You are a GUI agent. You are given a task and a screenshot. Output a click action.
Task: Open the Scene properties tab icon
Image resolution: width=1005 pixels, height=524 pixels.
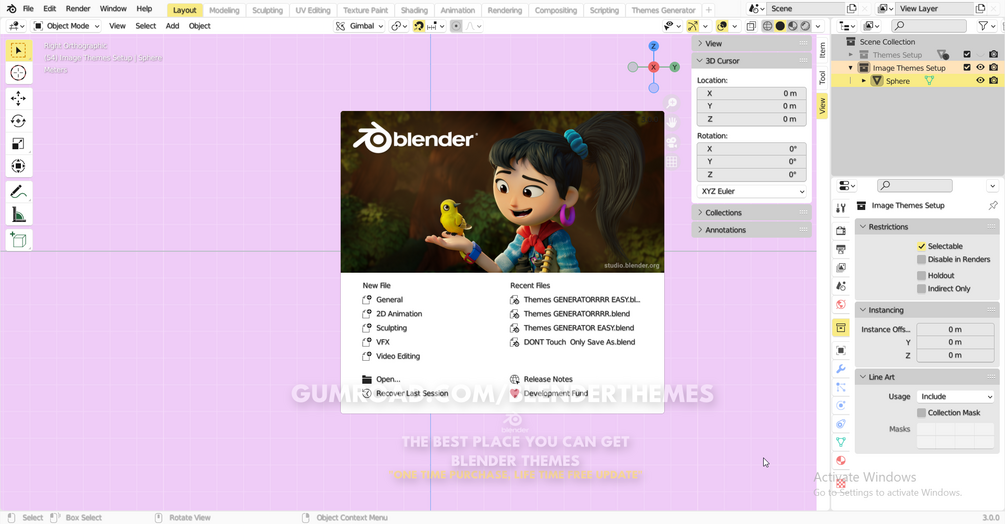point(841,286)
